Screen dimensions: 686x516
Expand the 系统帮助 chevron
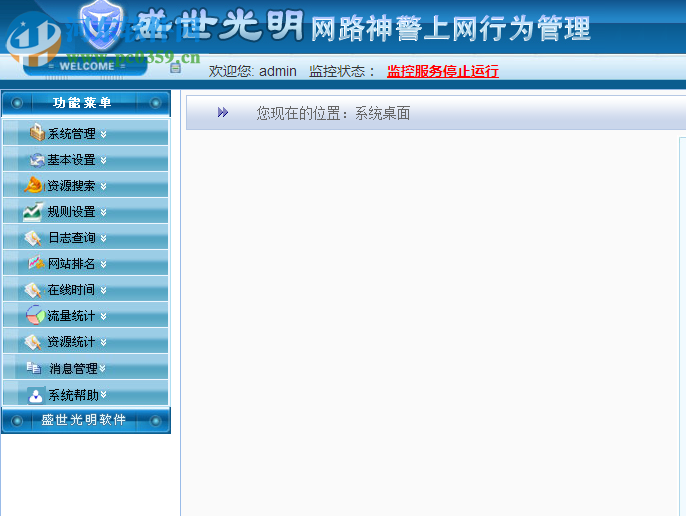coord(104,395)
